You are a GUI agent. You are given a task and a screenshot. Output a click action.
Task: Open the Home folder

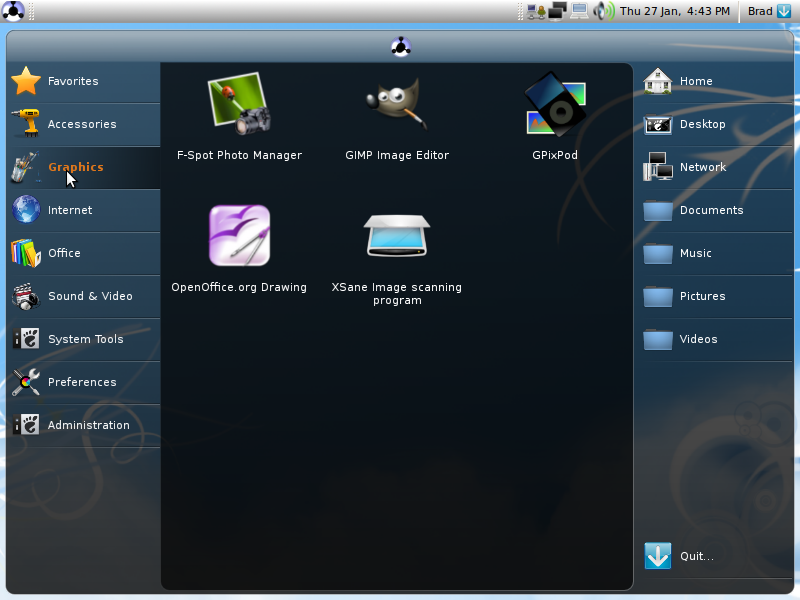(x=716, y=81)
